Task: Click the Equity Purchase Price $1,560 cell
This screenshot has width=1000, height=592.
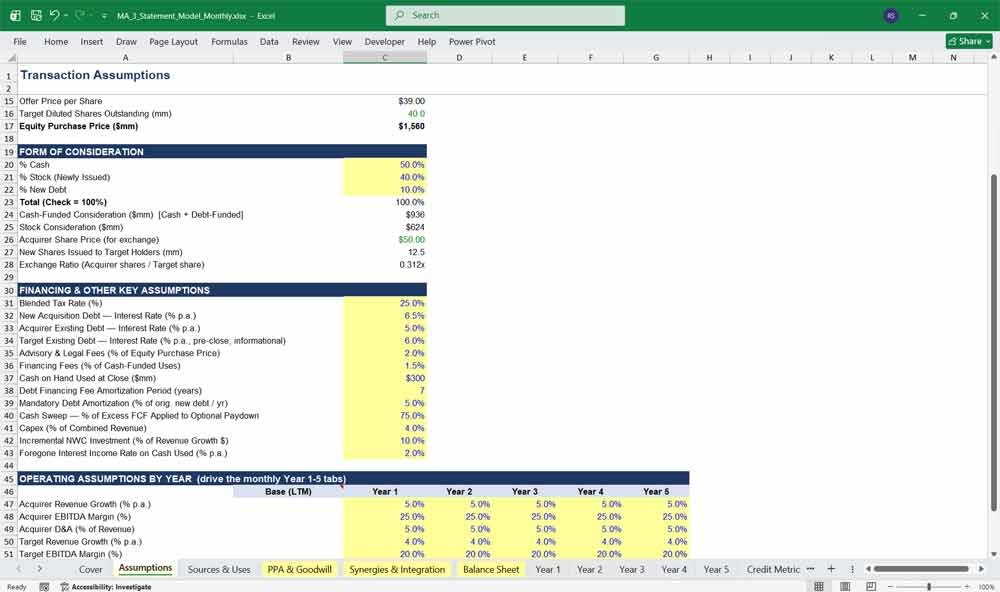Action: point(385,126)
